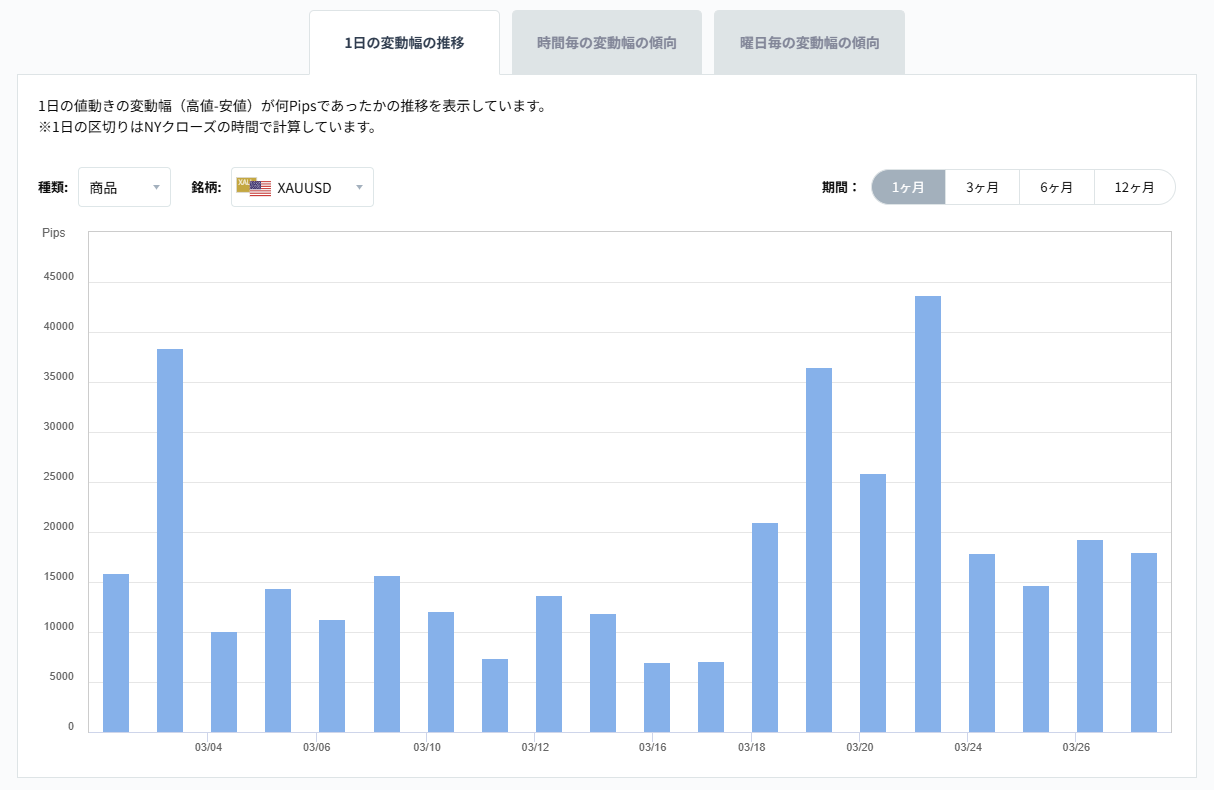Select the 1日の変動幅の推移 tab
Image resolution: width=1214 pixels, height=790 pixels.
pos(404,41)
